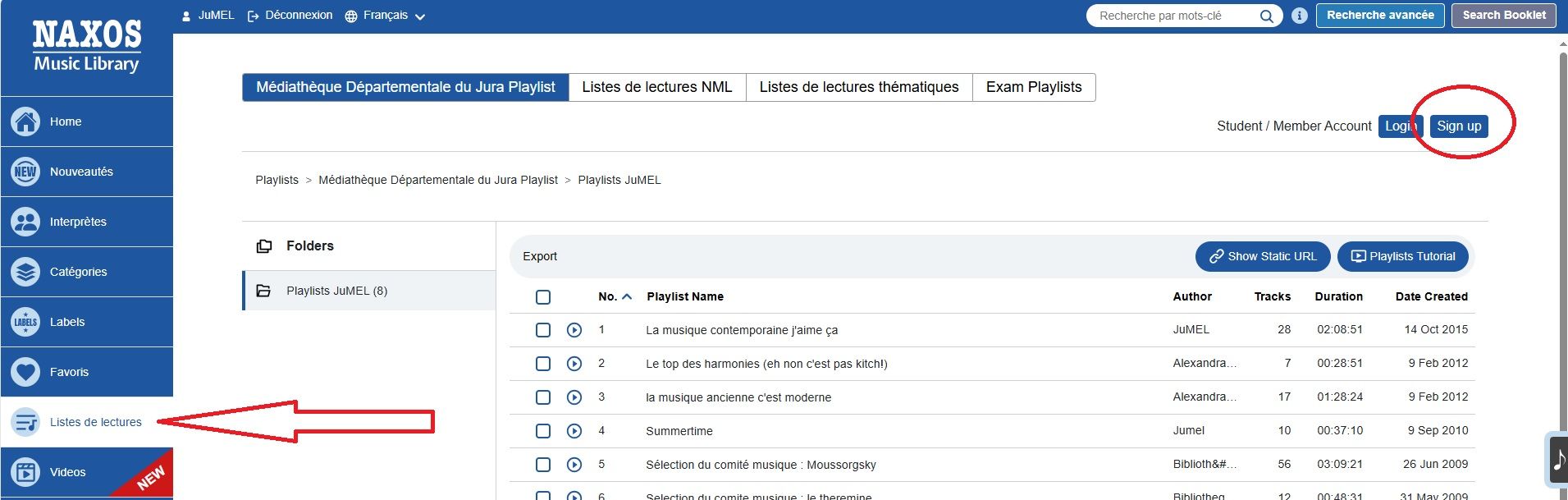Click the search info icon
The height and width of the screenshot is (500, 1568).
(x=1300, y=16)
